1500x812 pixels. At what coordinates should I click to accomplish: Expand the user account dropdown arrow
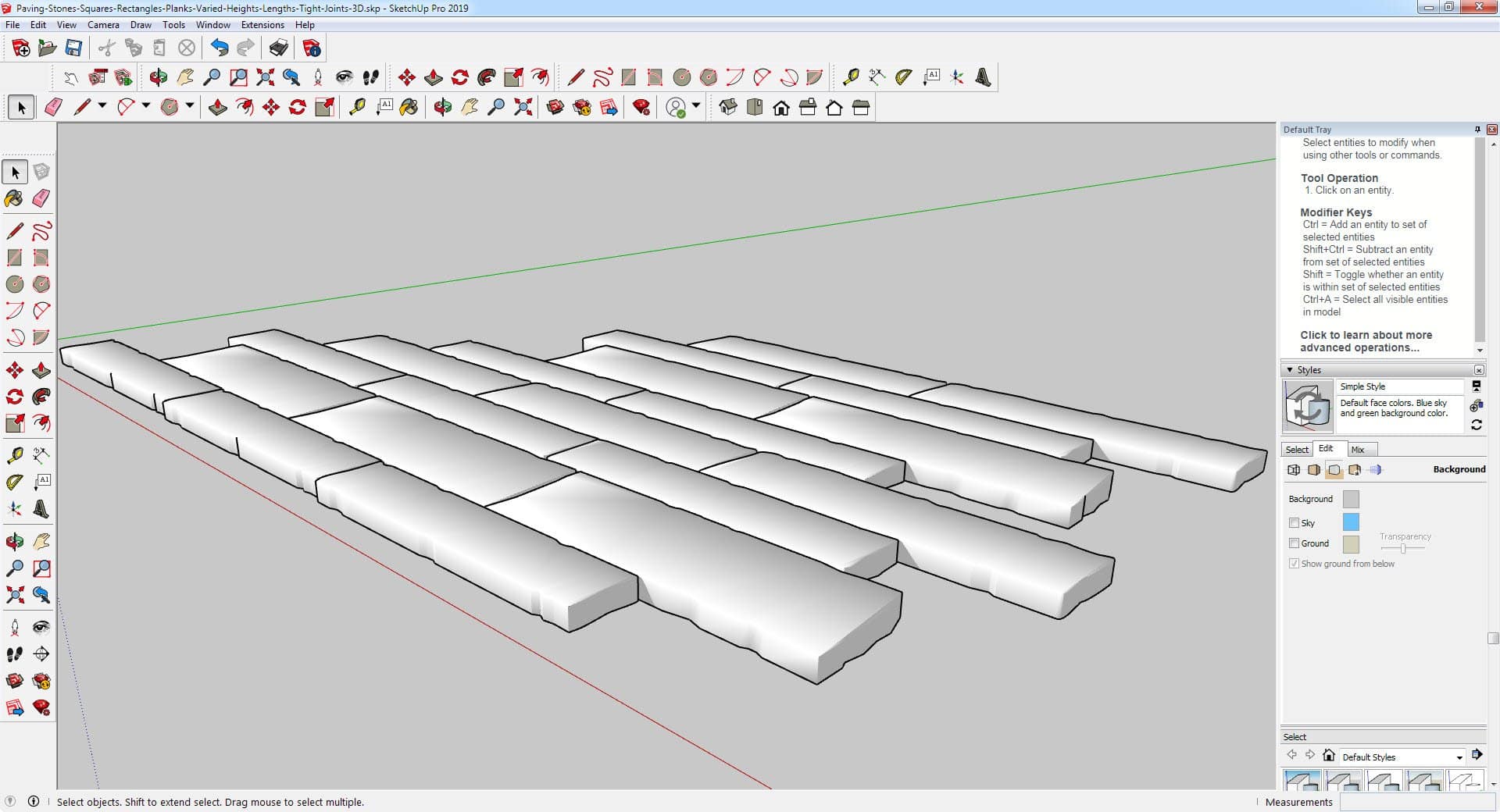[696, 106]
